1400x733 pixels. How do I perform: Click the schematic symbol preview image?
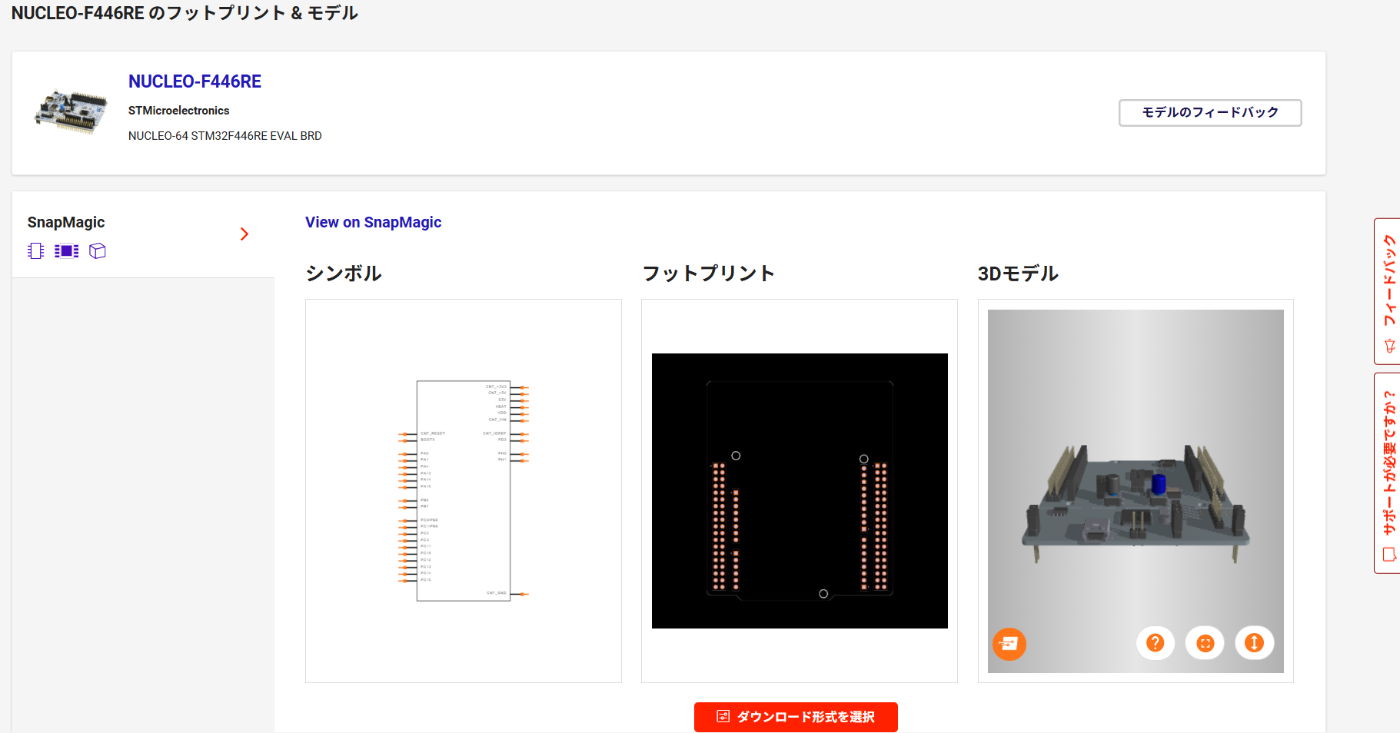coord(463,491)
